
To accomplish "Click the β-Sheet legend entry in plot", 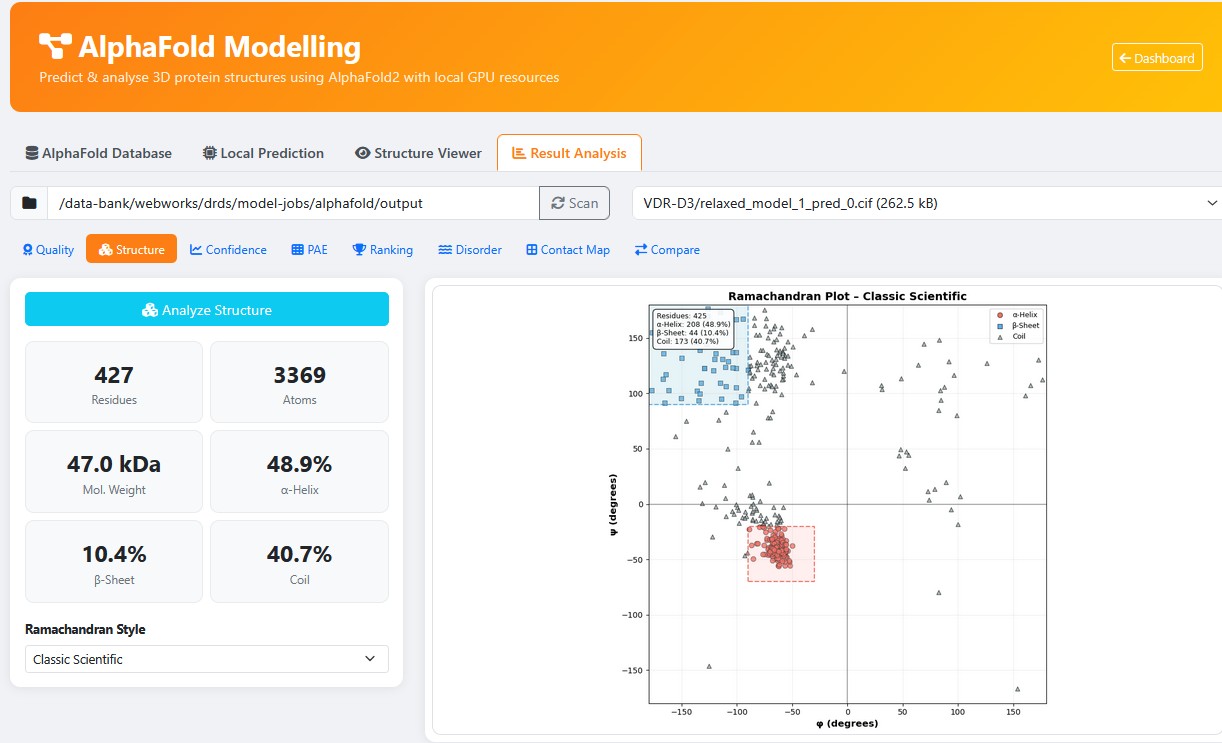I will [x=1017, y=326].
